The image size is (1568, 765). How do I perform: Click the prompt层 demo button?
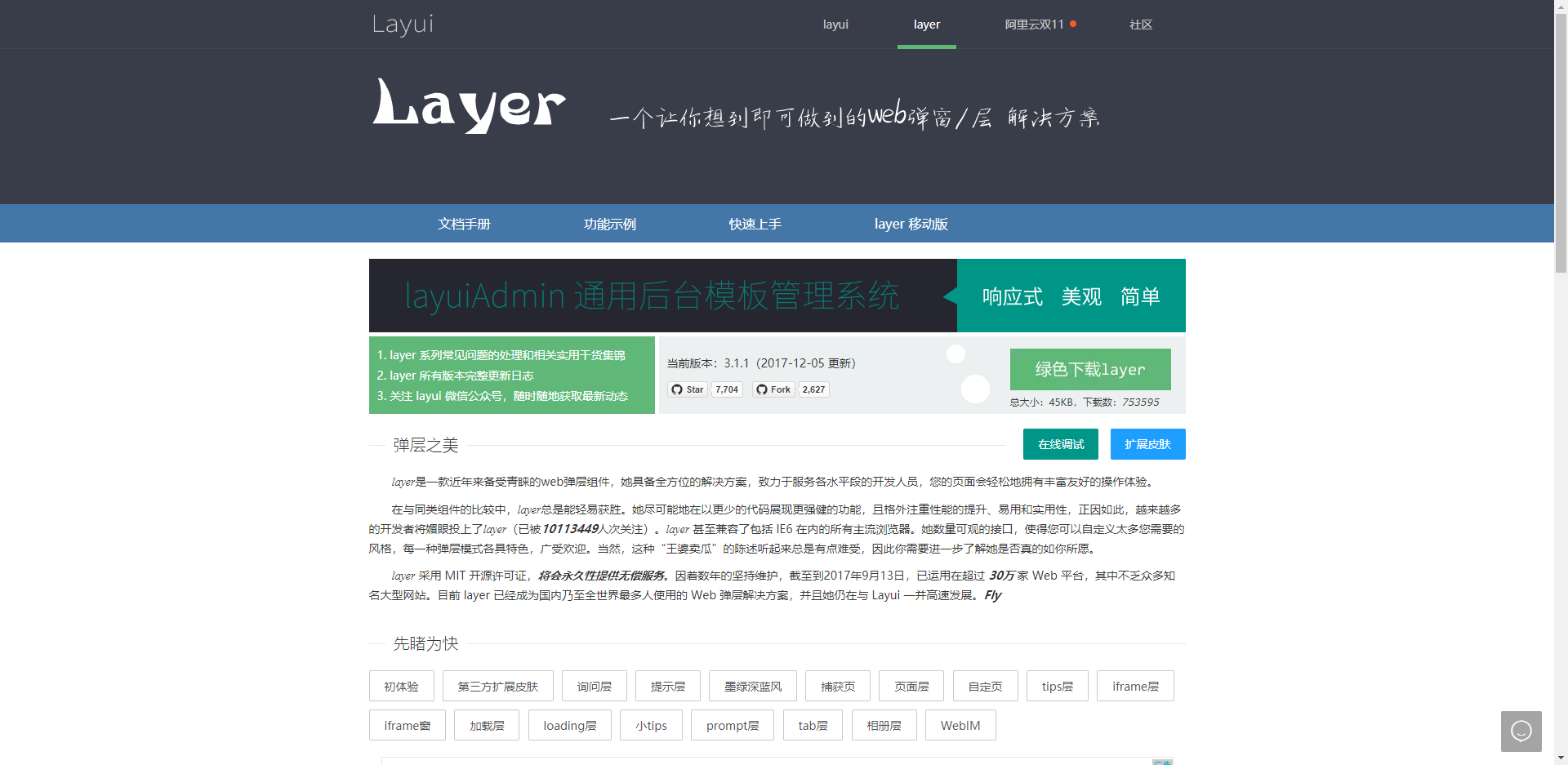[x=733, y=725]
